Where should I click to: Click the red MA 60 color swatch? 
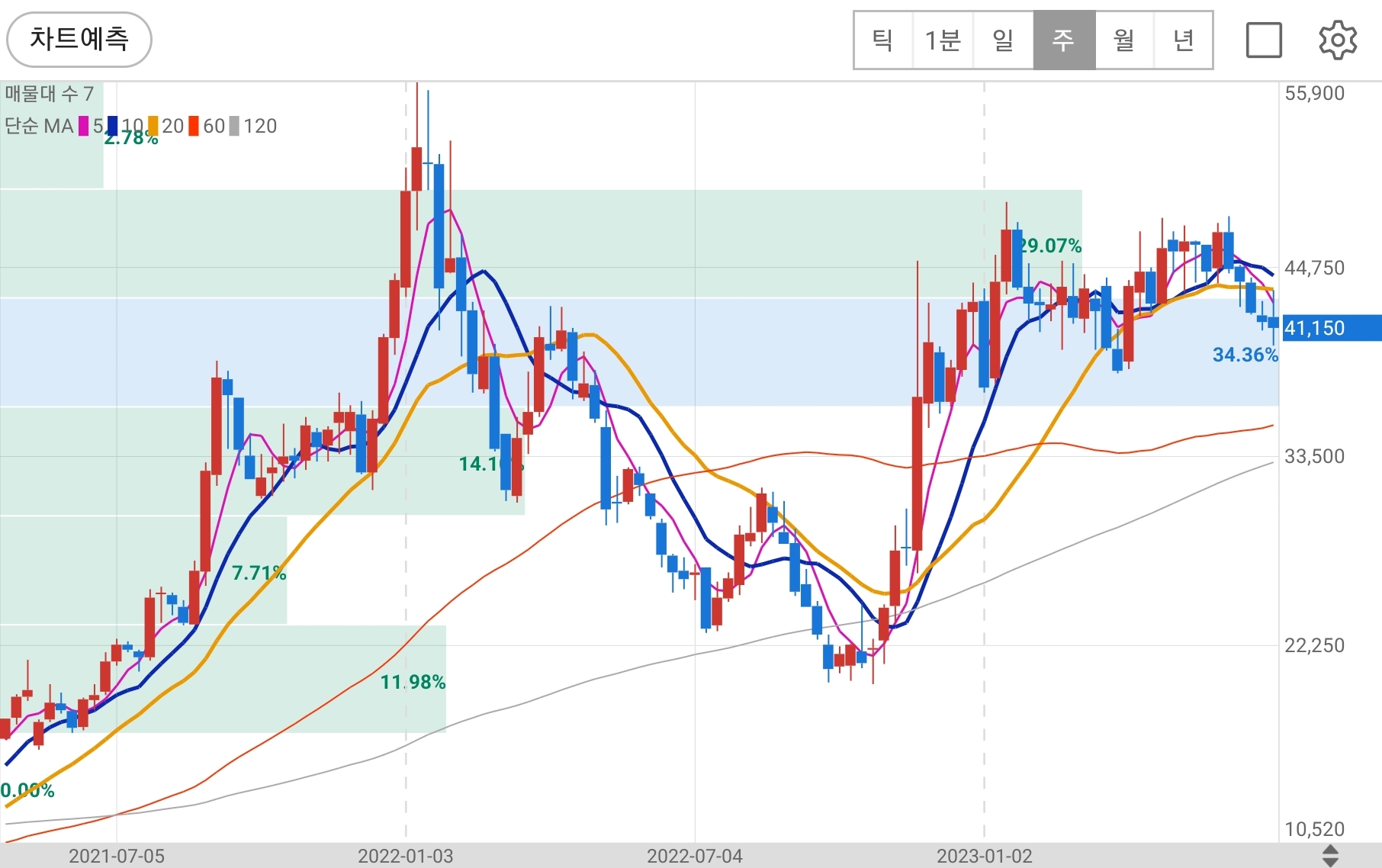[x=194, y=126]
